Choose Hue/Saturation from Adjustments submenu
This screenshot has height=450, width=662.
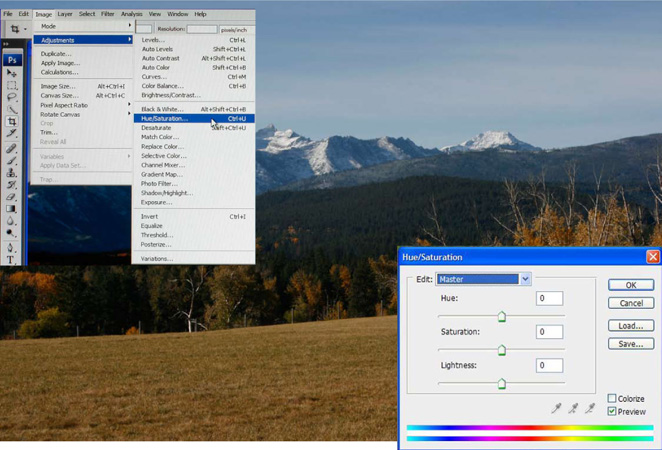[x=164, y=119]
